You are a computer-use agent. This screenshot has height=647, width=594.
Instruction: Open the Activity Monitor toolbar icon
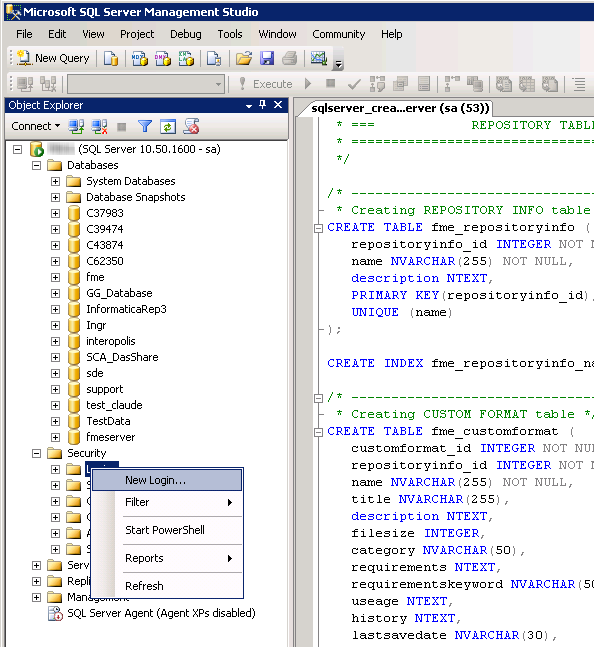pos(318,58)
